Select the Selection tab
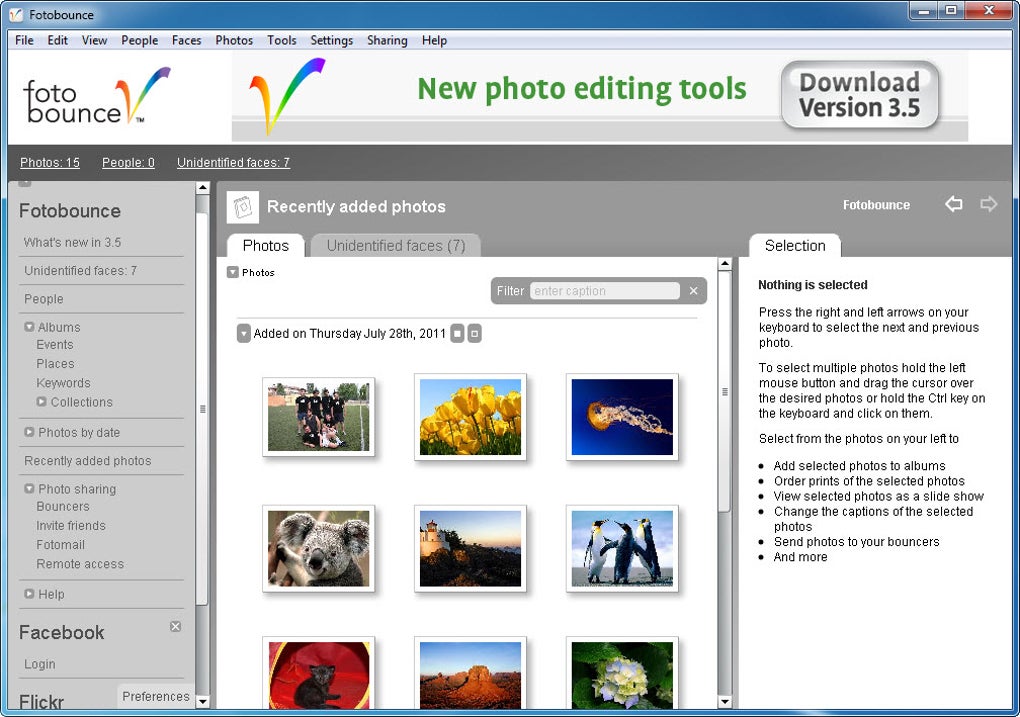This screenshot has width=1020, height=717. 795,246
